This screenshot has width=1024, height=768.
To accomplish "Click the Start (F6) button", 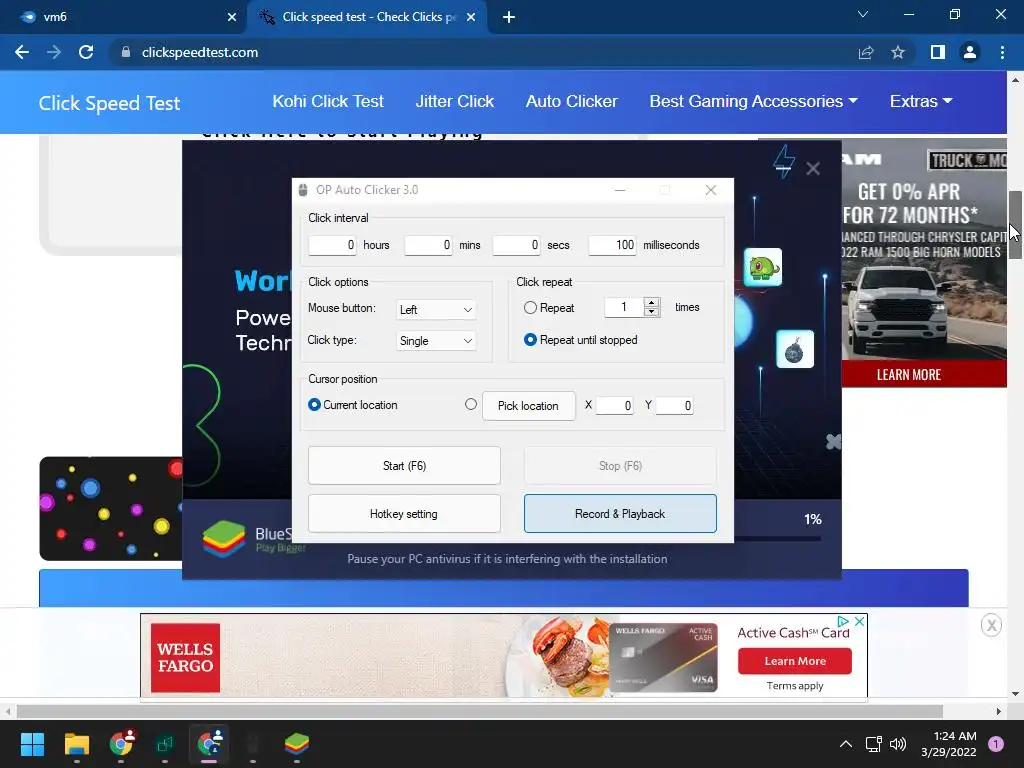I will pyautogui.click(x=404, y=466).
